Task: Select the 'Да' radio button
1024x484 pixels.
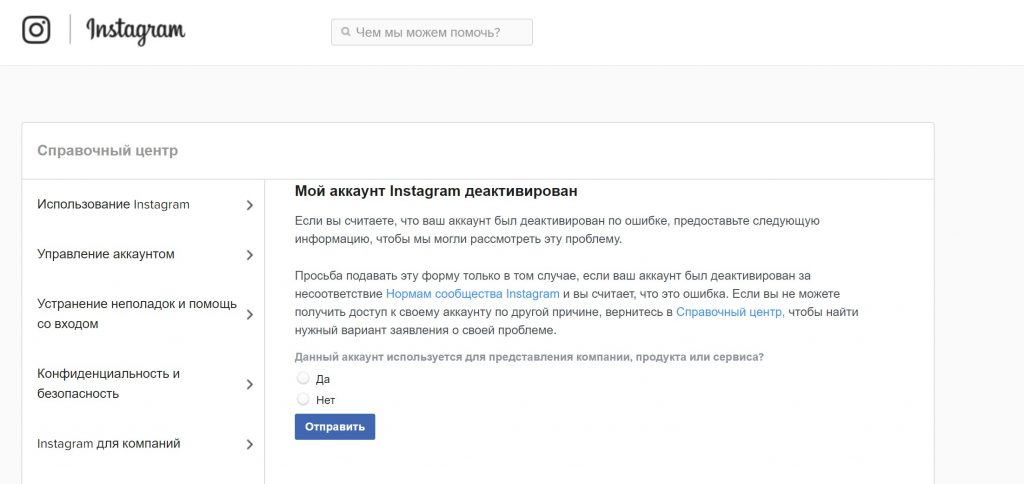Action: click(x=303, y=379)
